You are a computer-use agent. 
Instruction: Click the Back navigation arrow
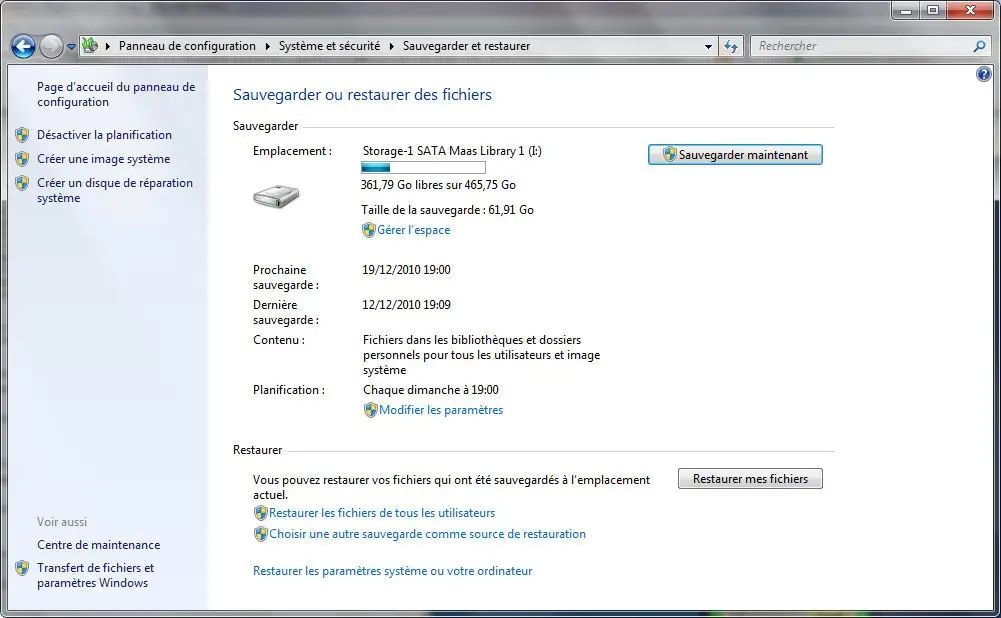[23, 46]
